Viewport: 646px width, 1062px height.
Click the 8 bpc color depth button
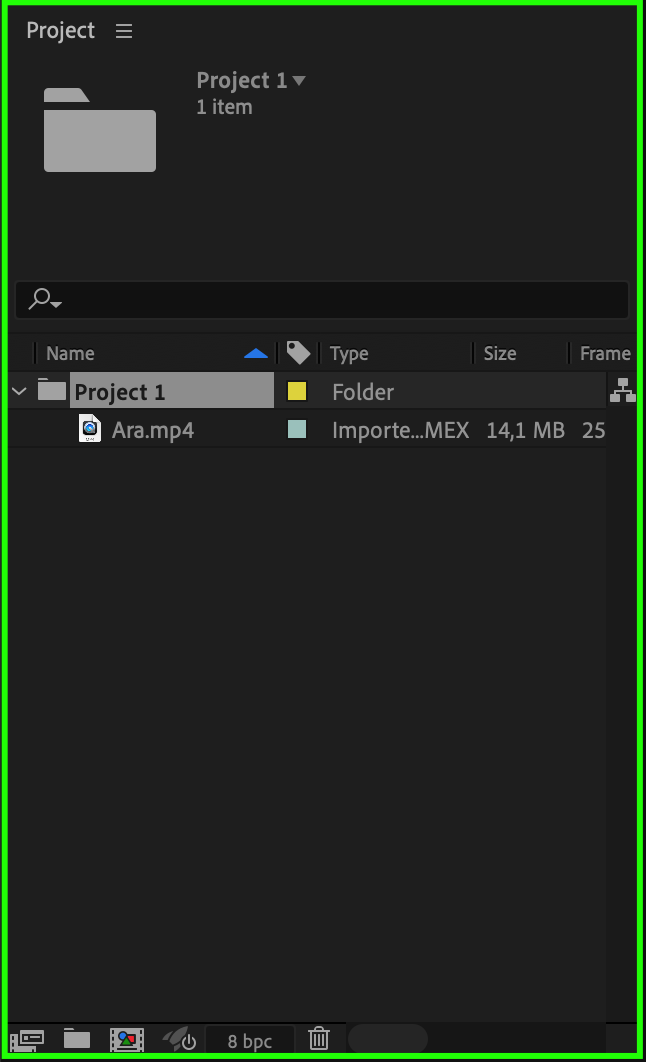pos(250,1040)
